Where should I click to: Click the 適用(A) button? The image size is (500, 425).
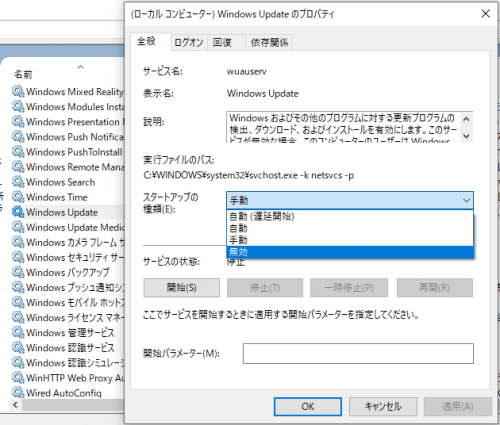[458, 406]
